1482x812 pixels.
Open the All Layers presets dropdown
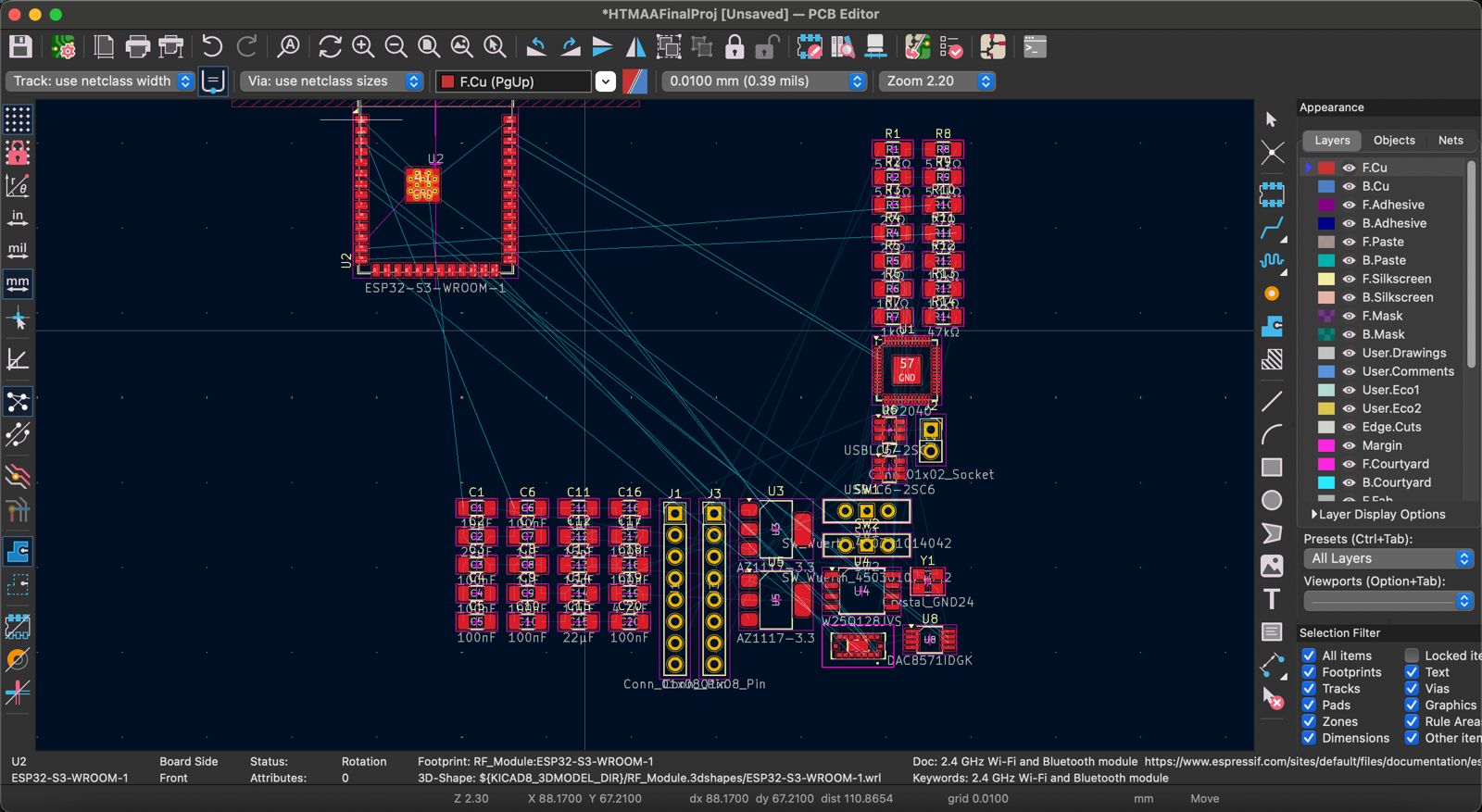(1388, 558)
